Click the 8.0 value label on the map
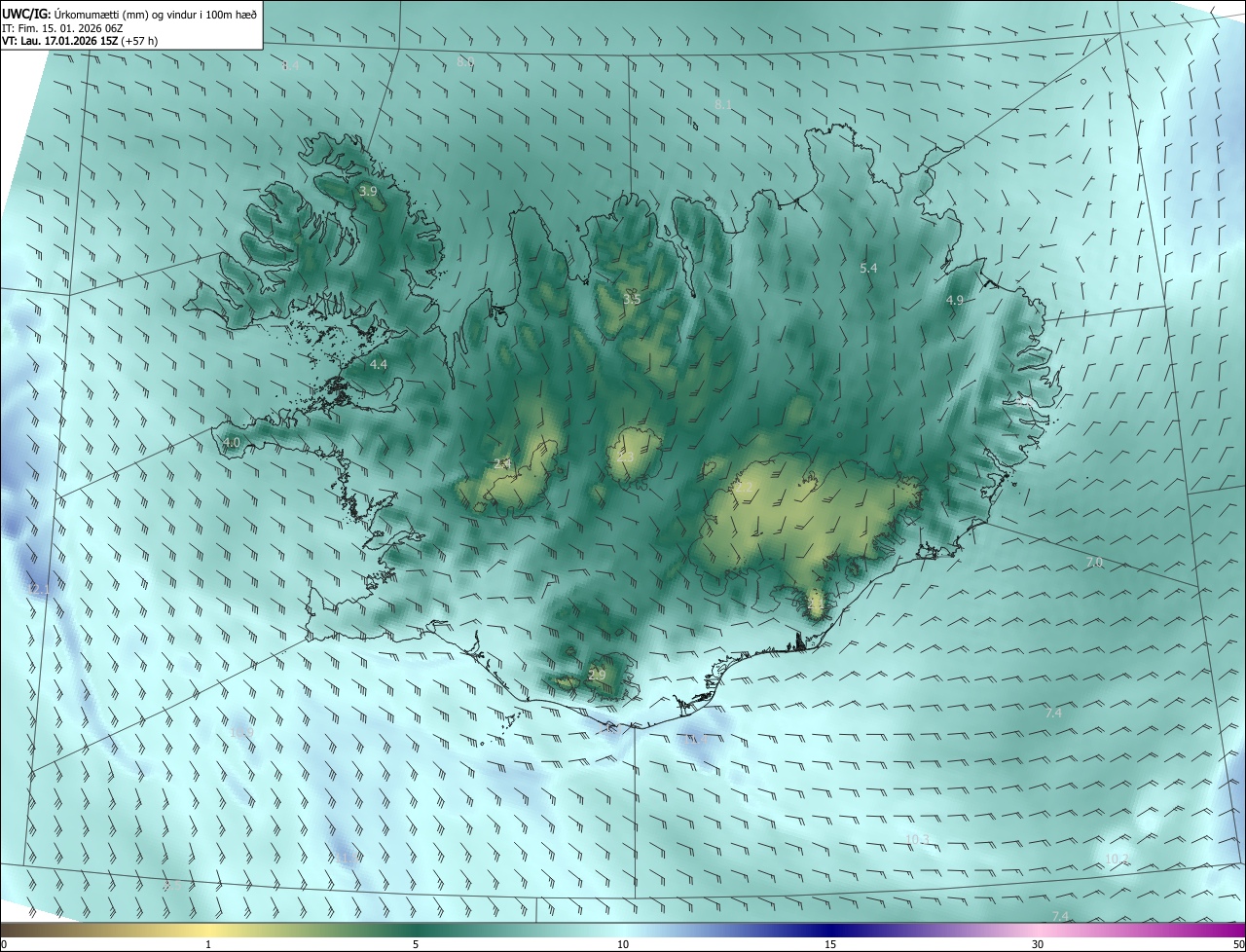This screenshot has width=1246, height=952. pyautogui.click(x=465, y=62)
